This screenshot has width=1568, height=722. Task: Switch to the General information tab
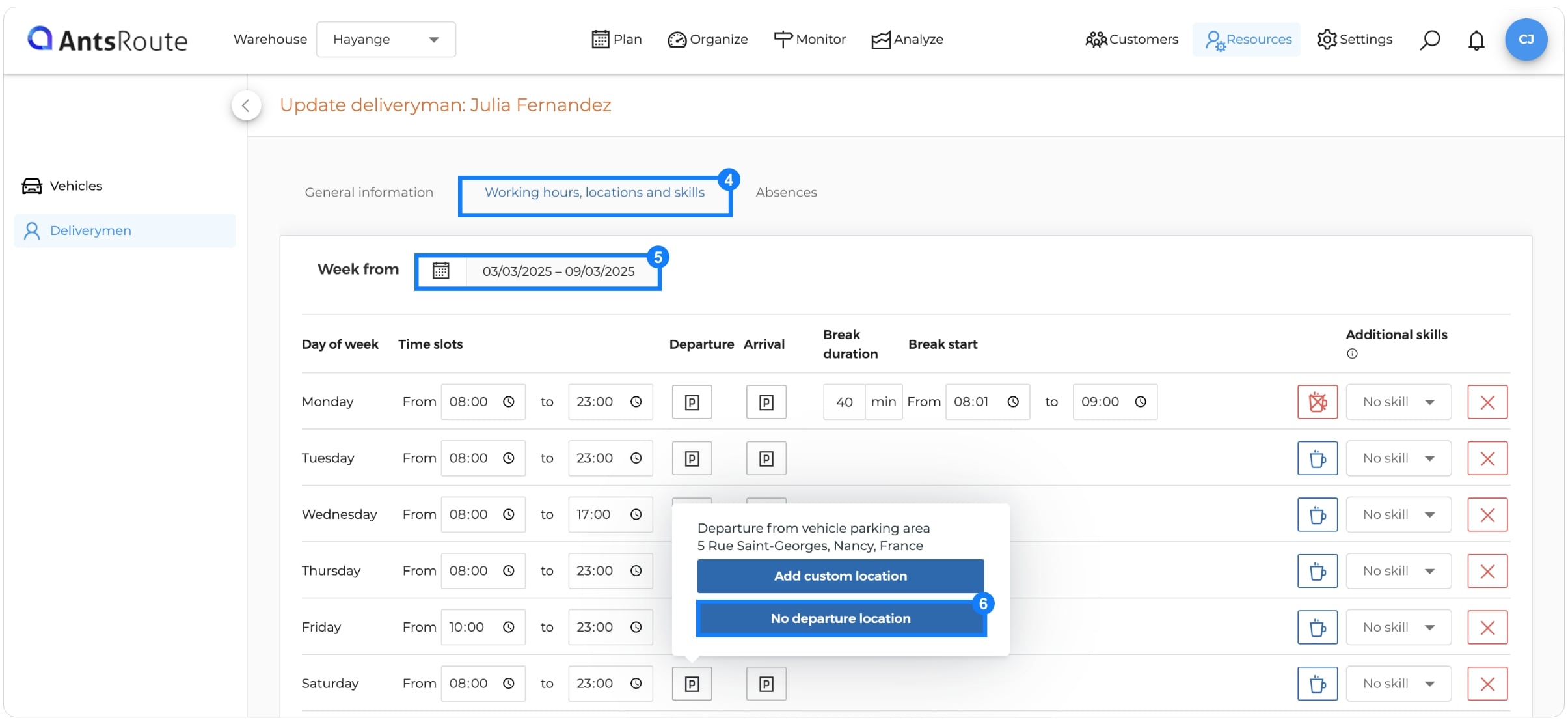point(369,193)
